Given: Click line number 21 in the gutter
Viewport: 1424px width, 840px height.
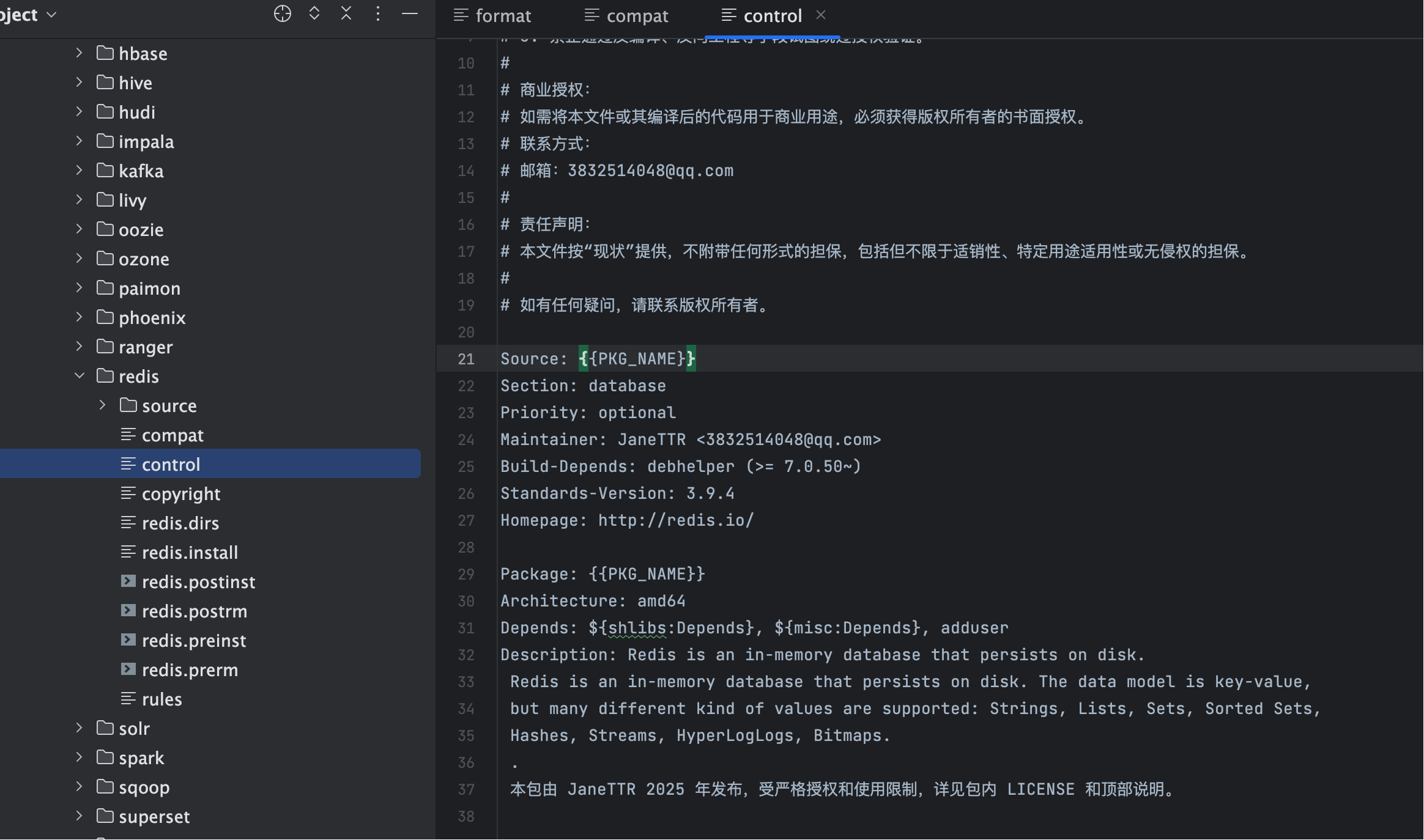Looking at the screenshot, I should (x=466, y=359).
